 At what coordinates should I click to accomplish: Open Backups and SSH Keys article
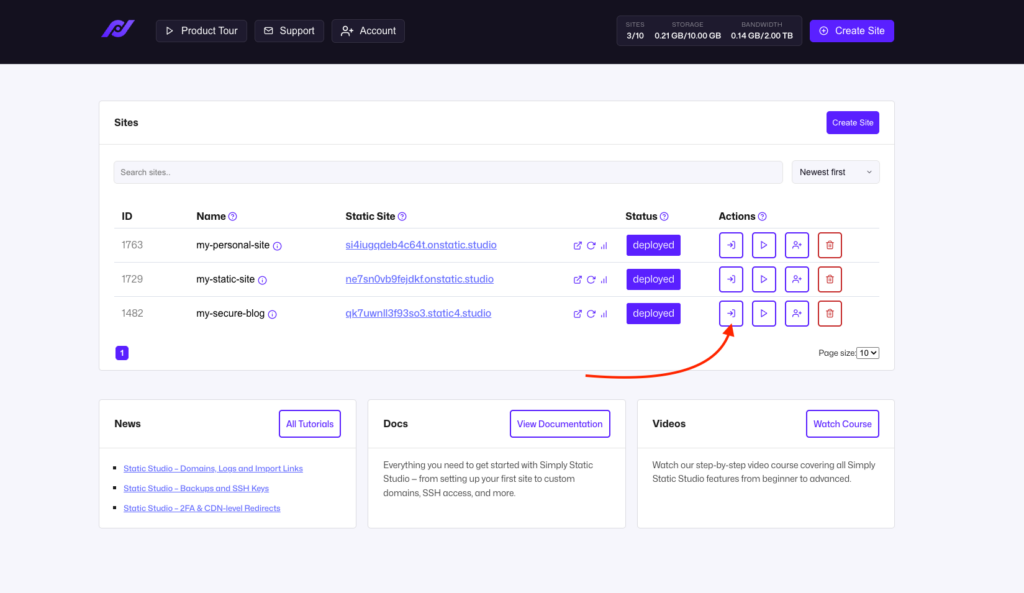(196, 488)
